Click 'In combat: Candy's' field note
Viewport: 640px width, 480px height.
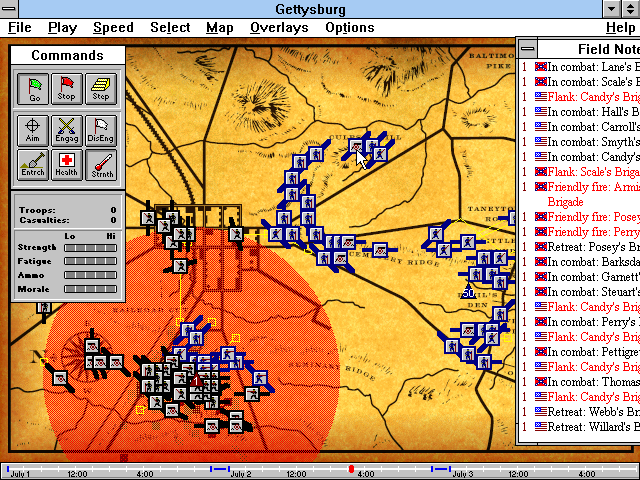pos(580,157)
